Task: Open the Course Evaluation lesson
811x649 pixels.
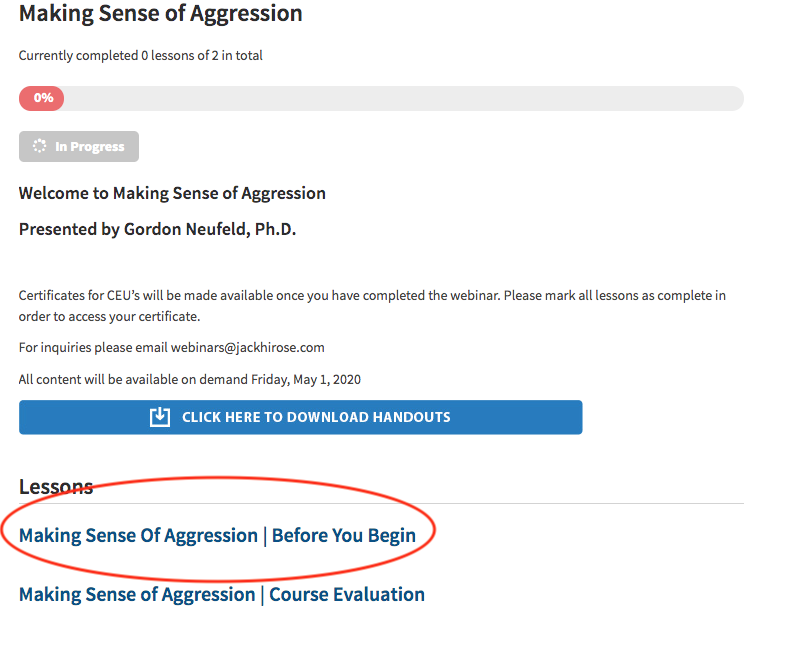Action: tap(222, 594)
